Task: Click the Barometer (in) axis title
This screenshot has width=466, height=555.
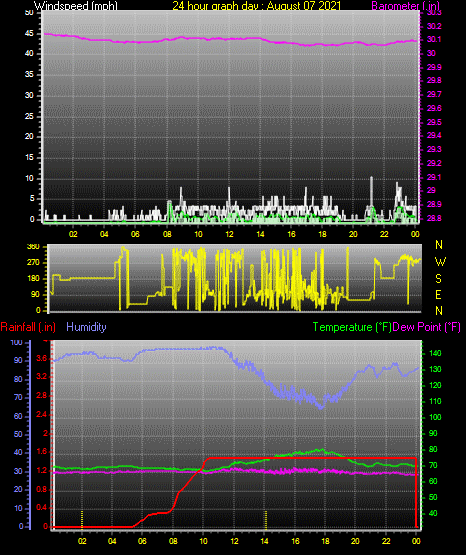Action: (405, 6)
